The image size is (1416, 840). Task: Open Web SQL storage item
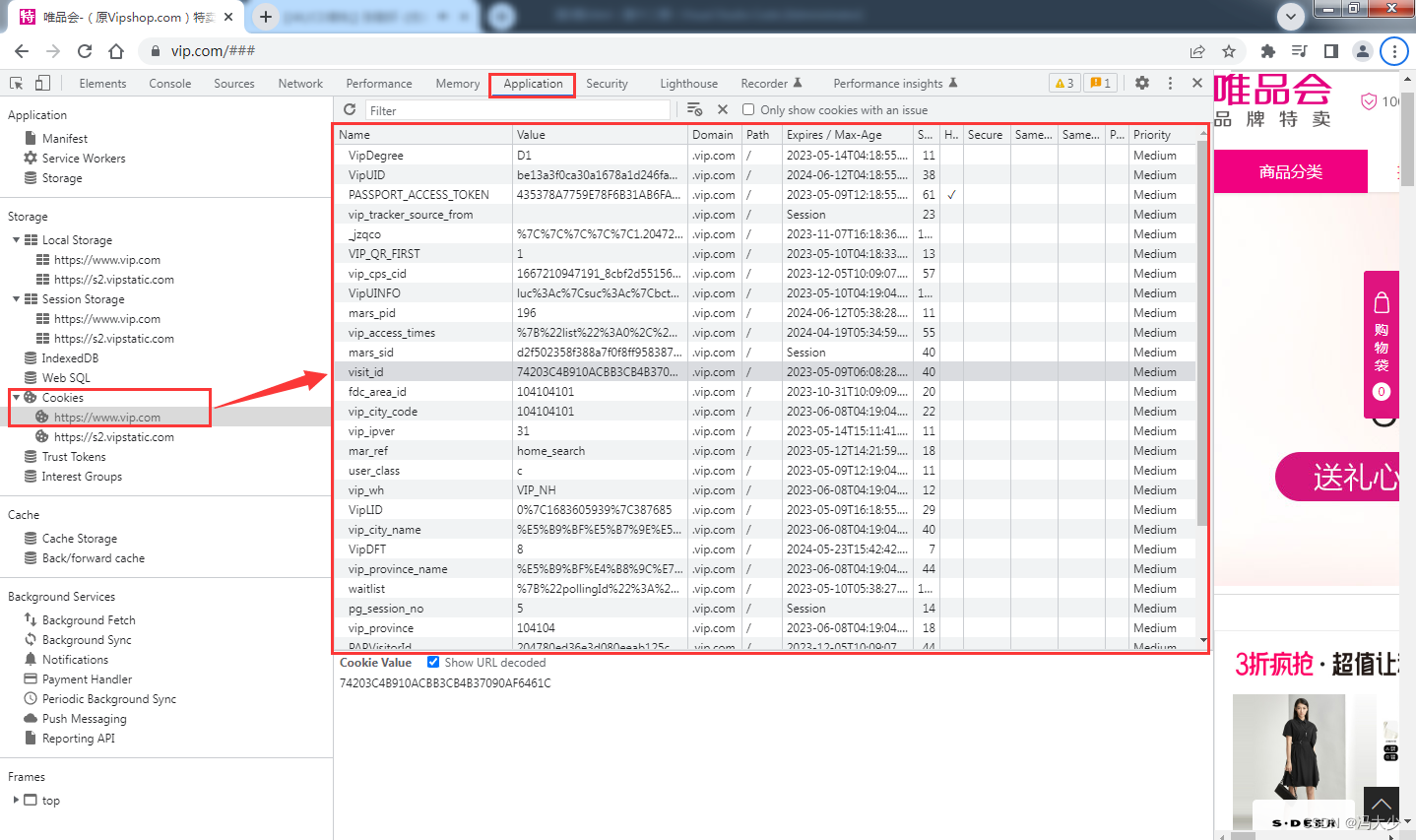pyautogui.click(x=66, y=377)
